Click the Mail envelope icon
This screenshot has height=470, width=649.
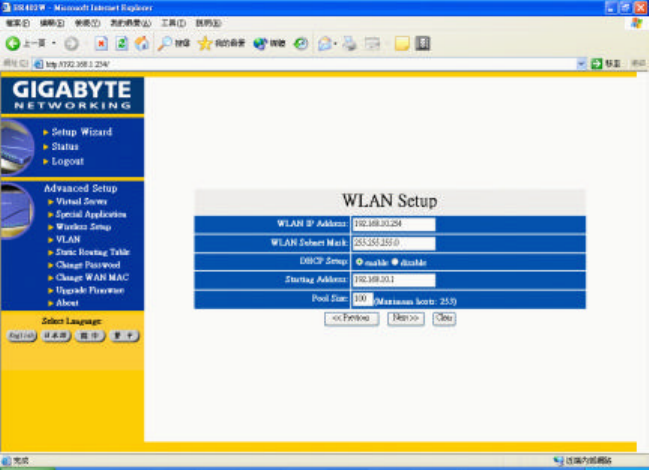pos(325,43)
